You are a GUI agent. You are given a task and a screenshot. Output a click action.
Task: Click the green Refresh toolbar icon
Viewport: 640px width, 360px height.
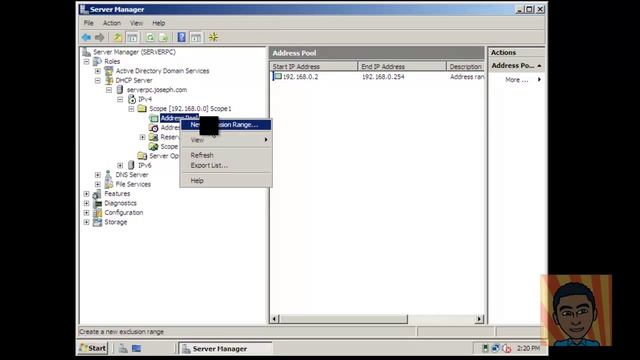[150, 38]
